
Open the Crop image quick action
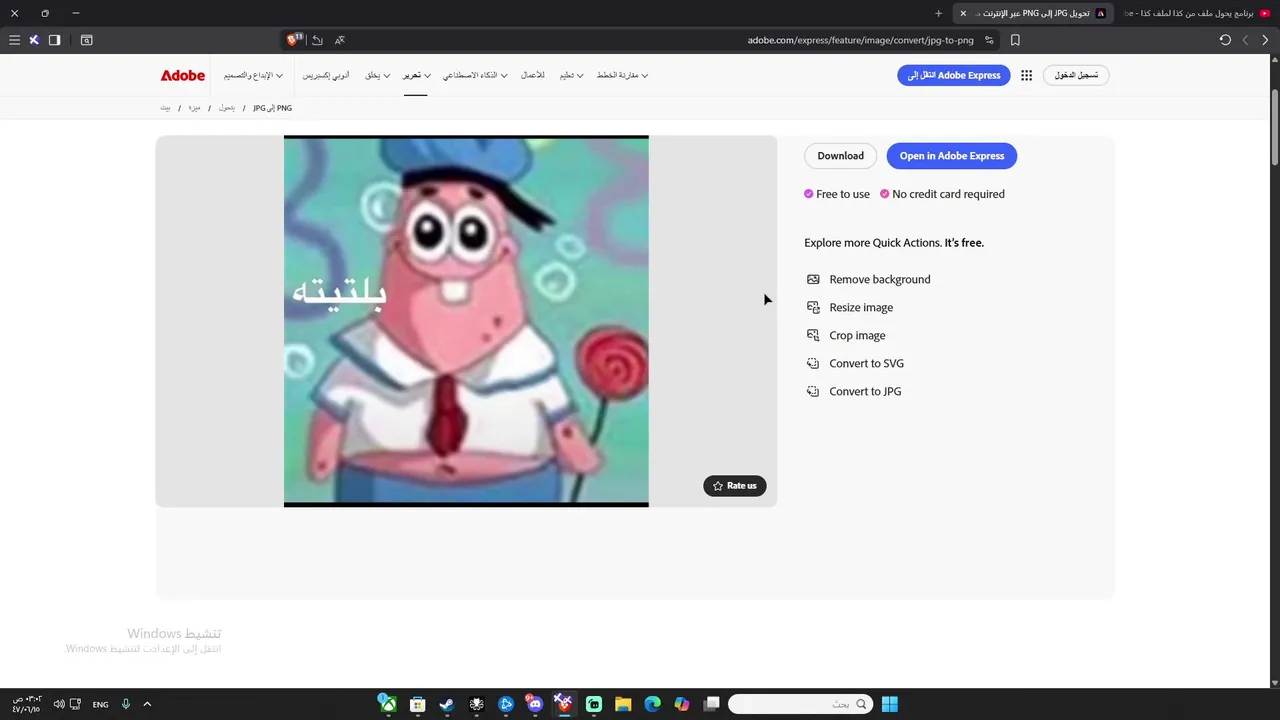click(846, 335)
